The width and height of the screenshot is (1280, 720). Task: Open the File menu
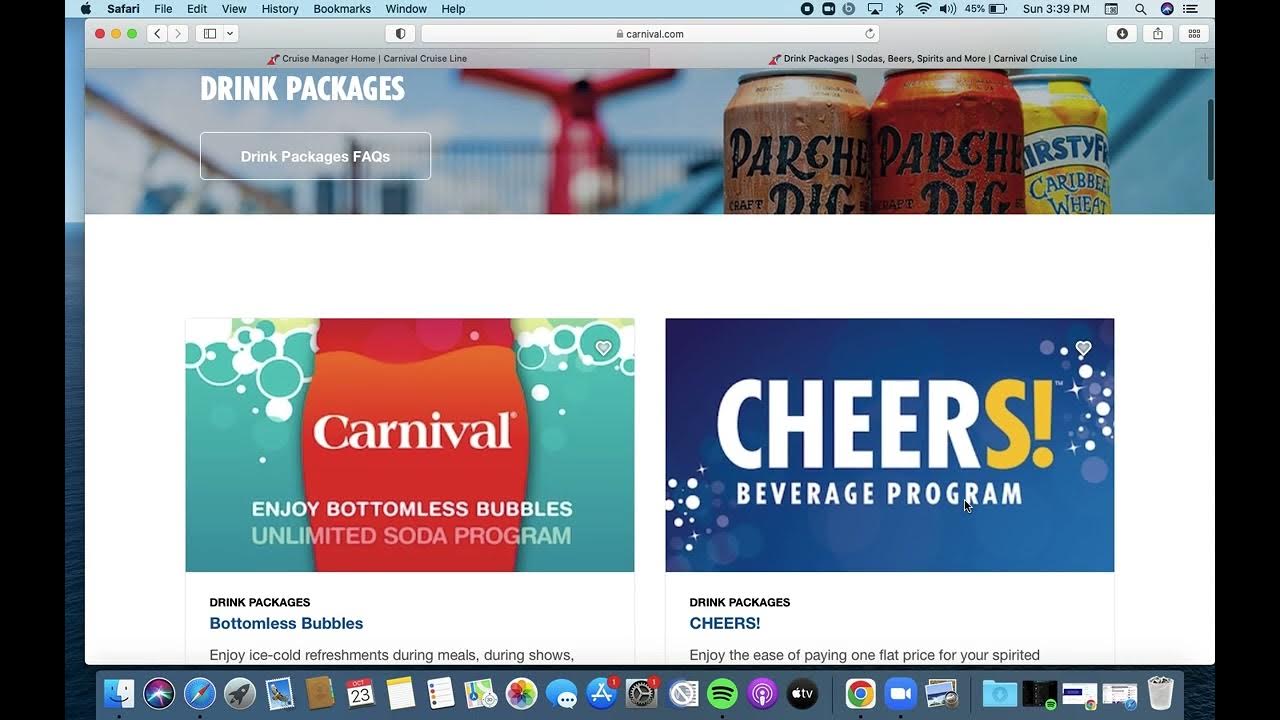click(x=163, y=9)
